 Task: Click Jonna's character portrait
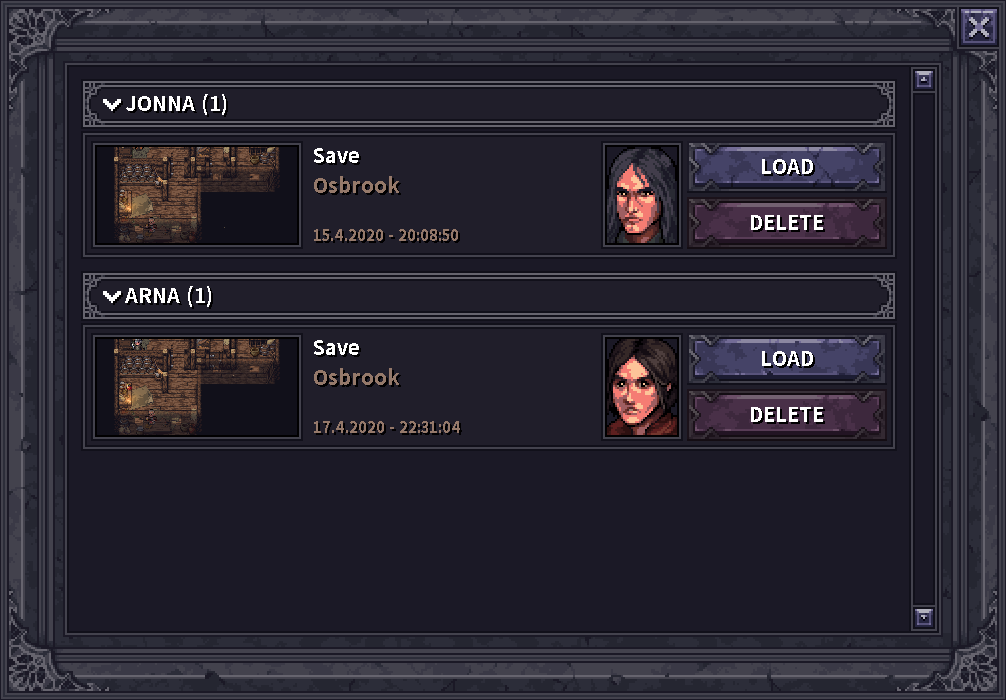pos(642,195)
